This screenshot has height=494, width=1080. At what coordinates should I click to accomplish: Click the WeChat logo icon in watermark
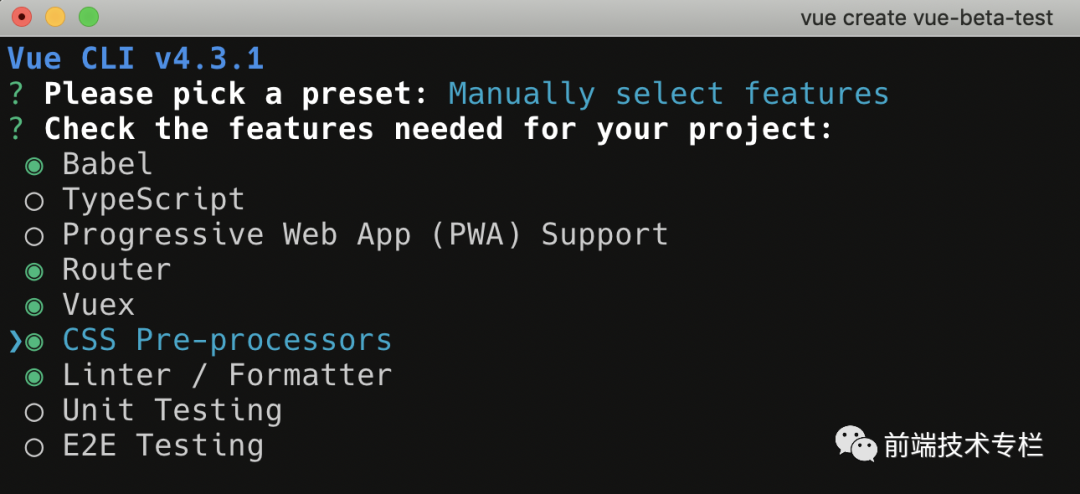click(x=856, y=443)
